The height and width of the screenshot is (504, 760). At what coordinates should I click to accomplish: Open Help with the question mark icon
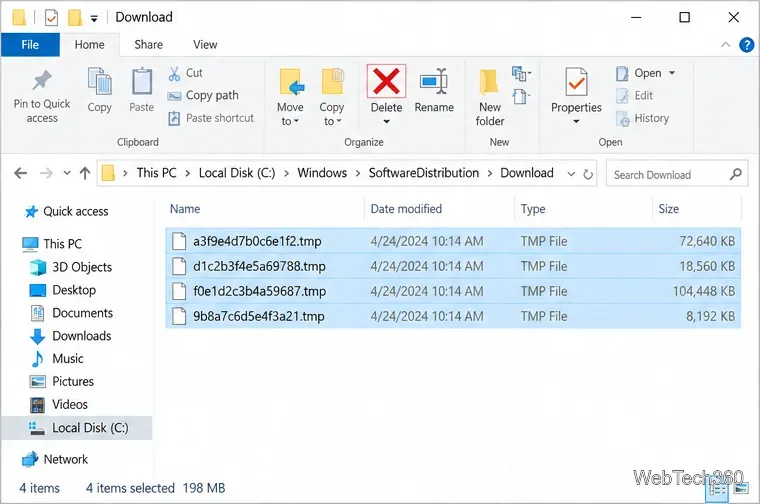(746, 45)
